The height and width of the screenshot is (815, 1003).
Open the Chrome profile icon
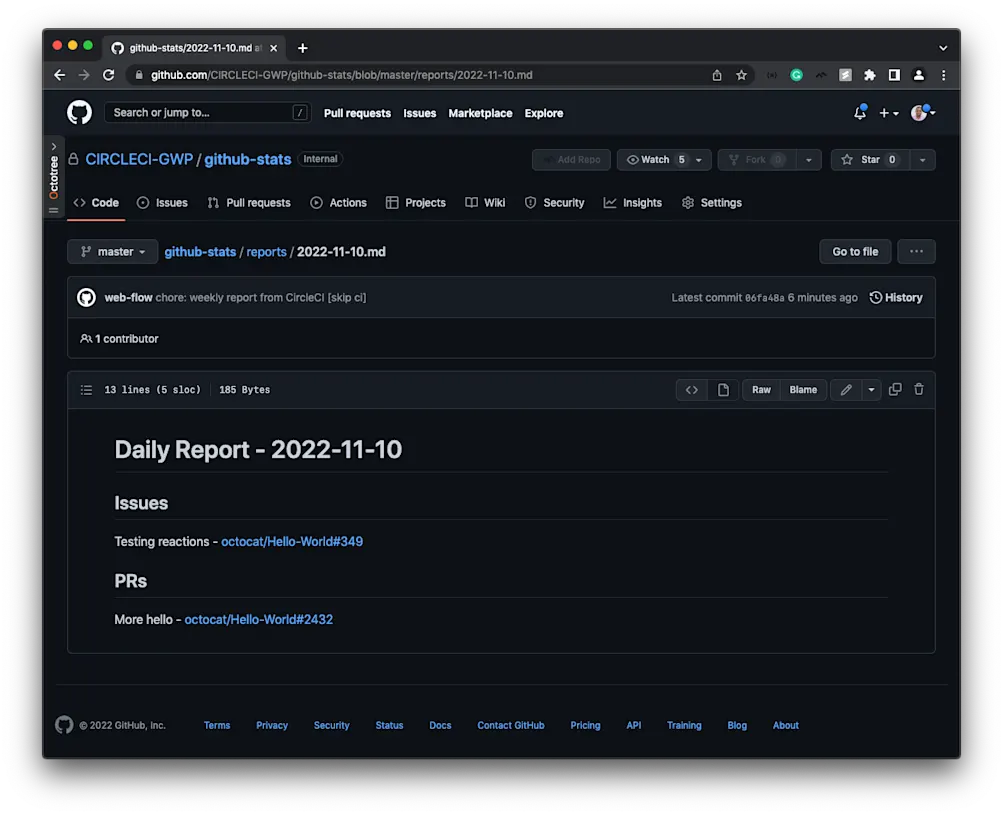(x=919, y=75)
